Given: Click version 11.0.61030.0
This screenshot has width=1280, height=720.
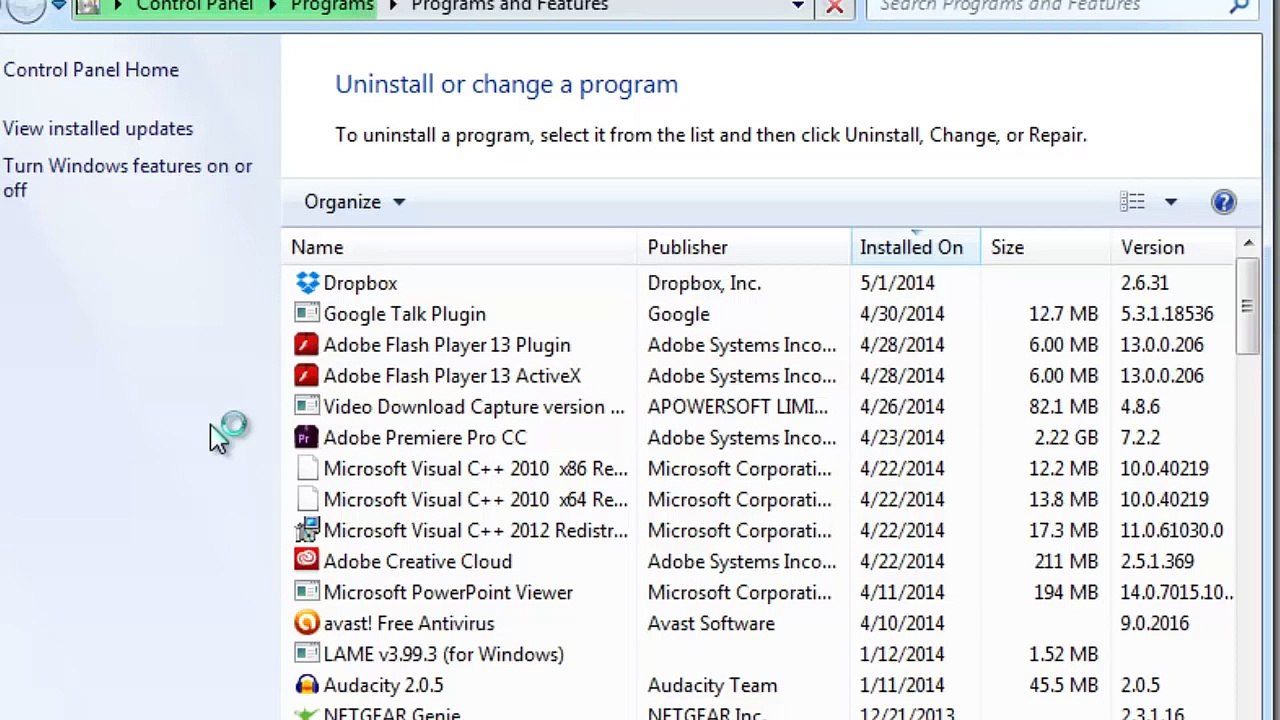Looking at the screenshot, I should (1172, 531).
